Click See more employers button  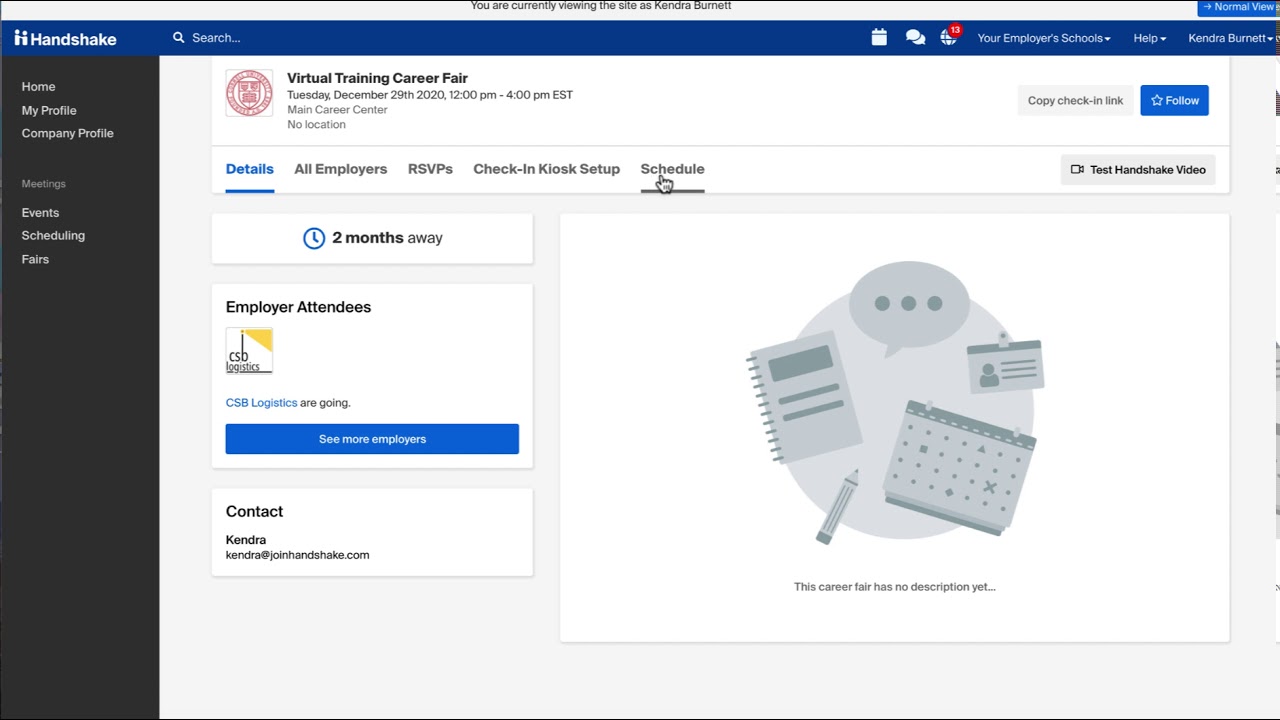[372, 439]
